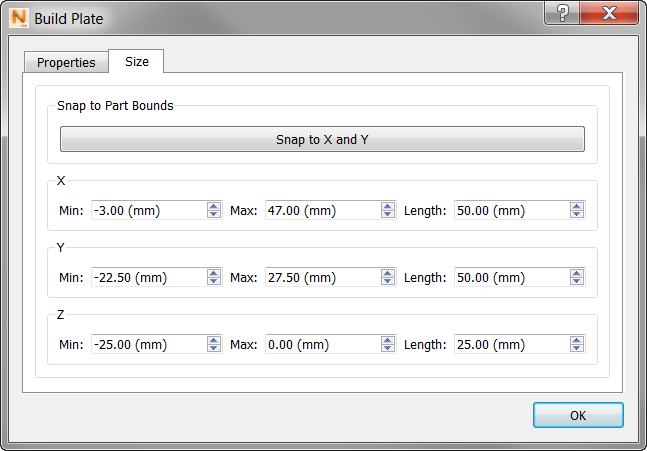Image resolution: width=647 pixels, height=451 pixels.
Task: Increase Y Max with up arrow
Action: [x=388, y=273]
